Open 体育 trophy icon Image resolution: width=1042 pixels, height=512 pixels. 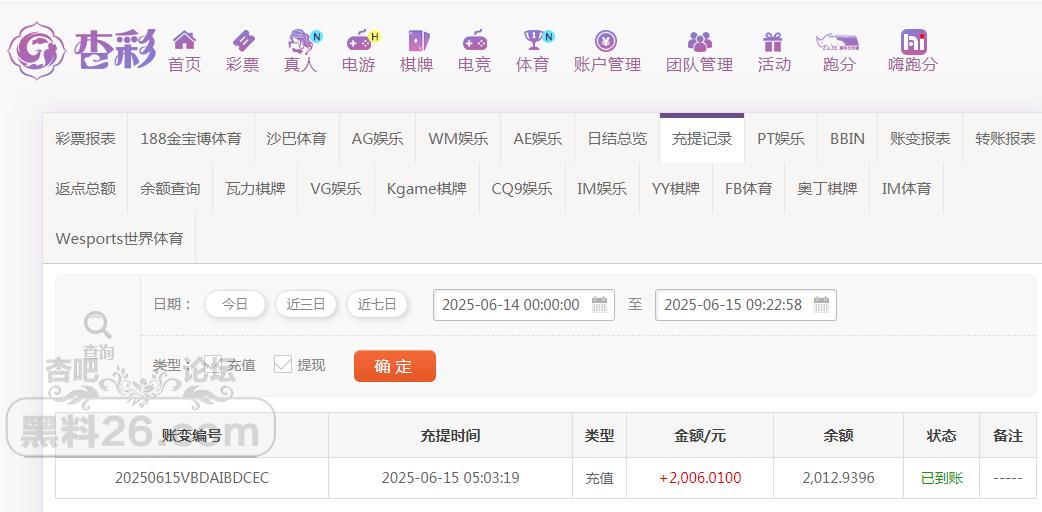[533, 41]
